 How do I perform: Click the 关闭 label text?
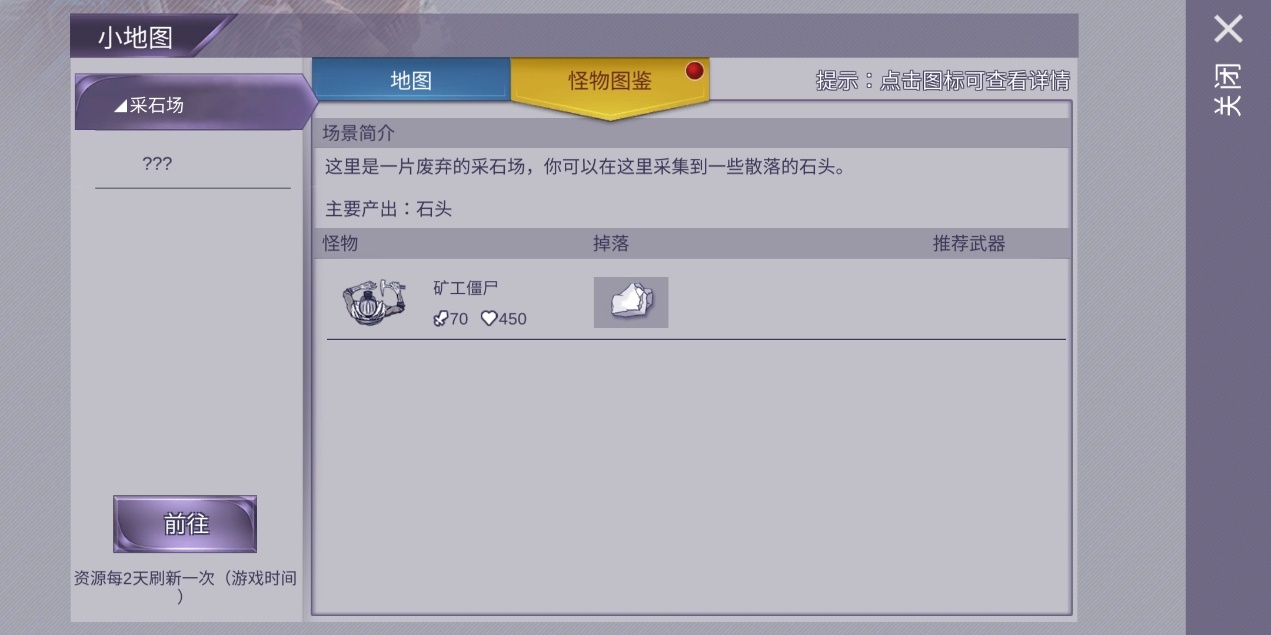(1227, 90)
